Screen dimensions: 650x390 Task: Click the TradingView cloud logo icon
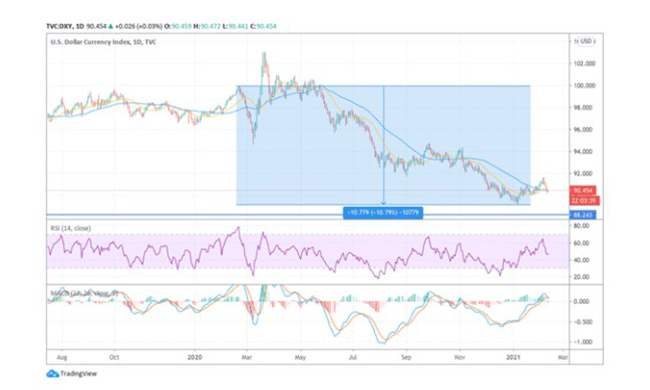(x=53, y=374)
